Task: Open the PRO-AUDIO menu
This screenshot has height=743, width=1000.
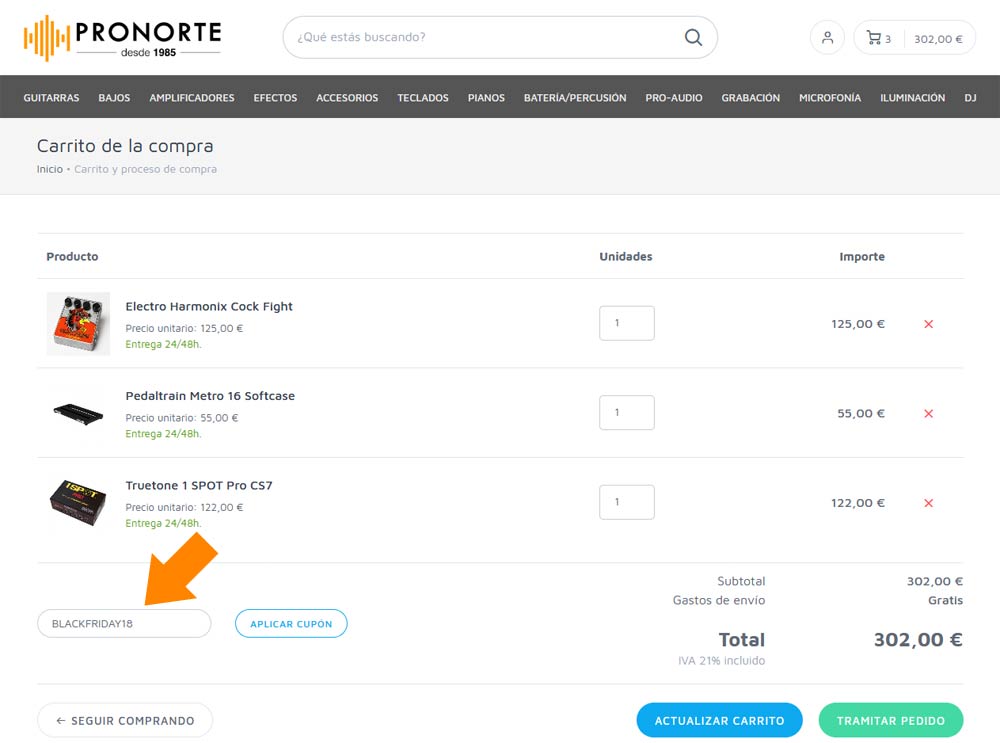Action: 674,98
